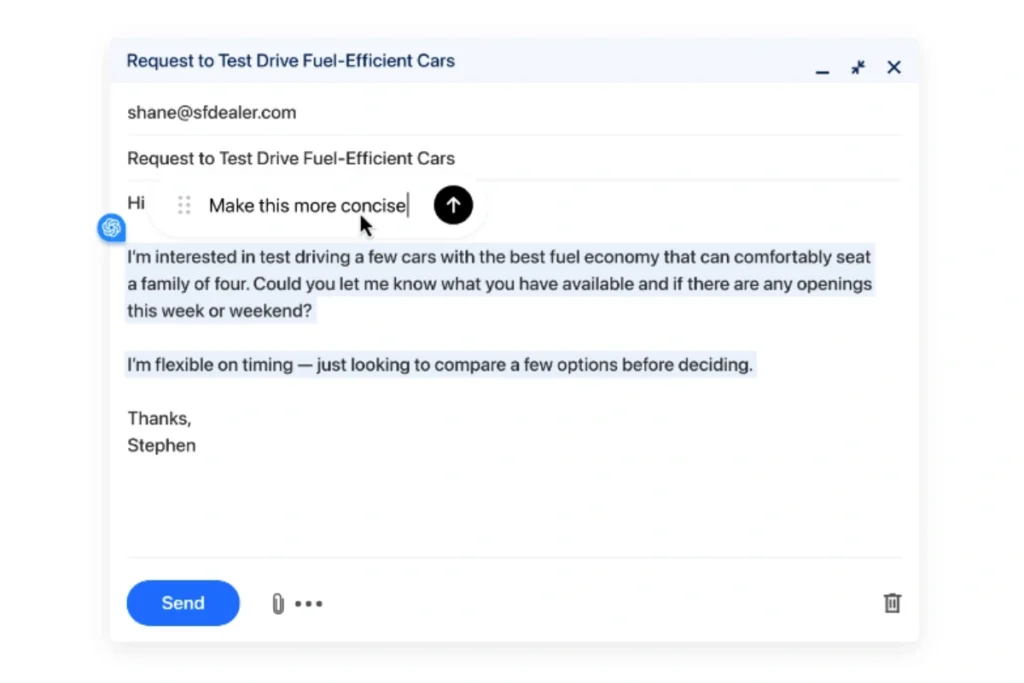Minimize the email compose window
This screenshot has height=683, width=1024.
[x=822, y=69]
